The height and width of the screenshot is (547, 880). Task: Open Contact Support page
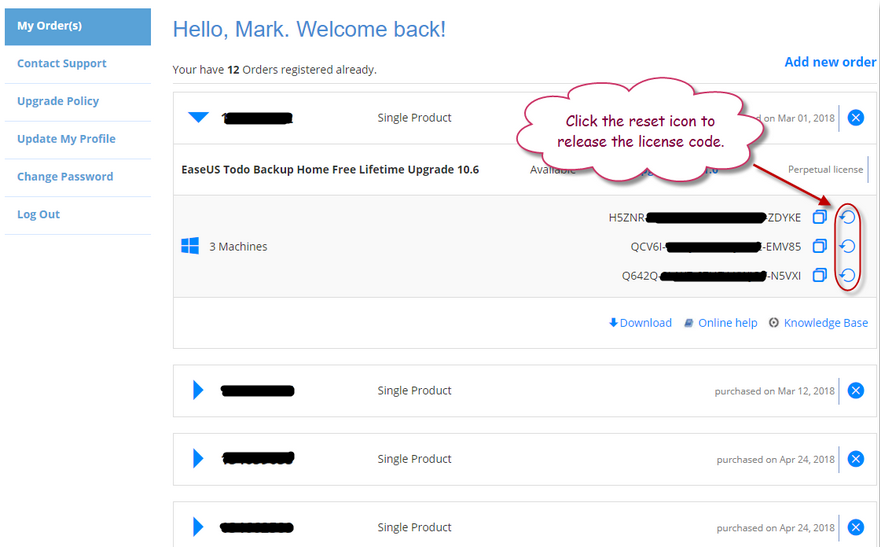62,63
